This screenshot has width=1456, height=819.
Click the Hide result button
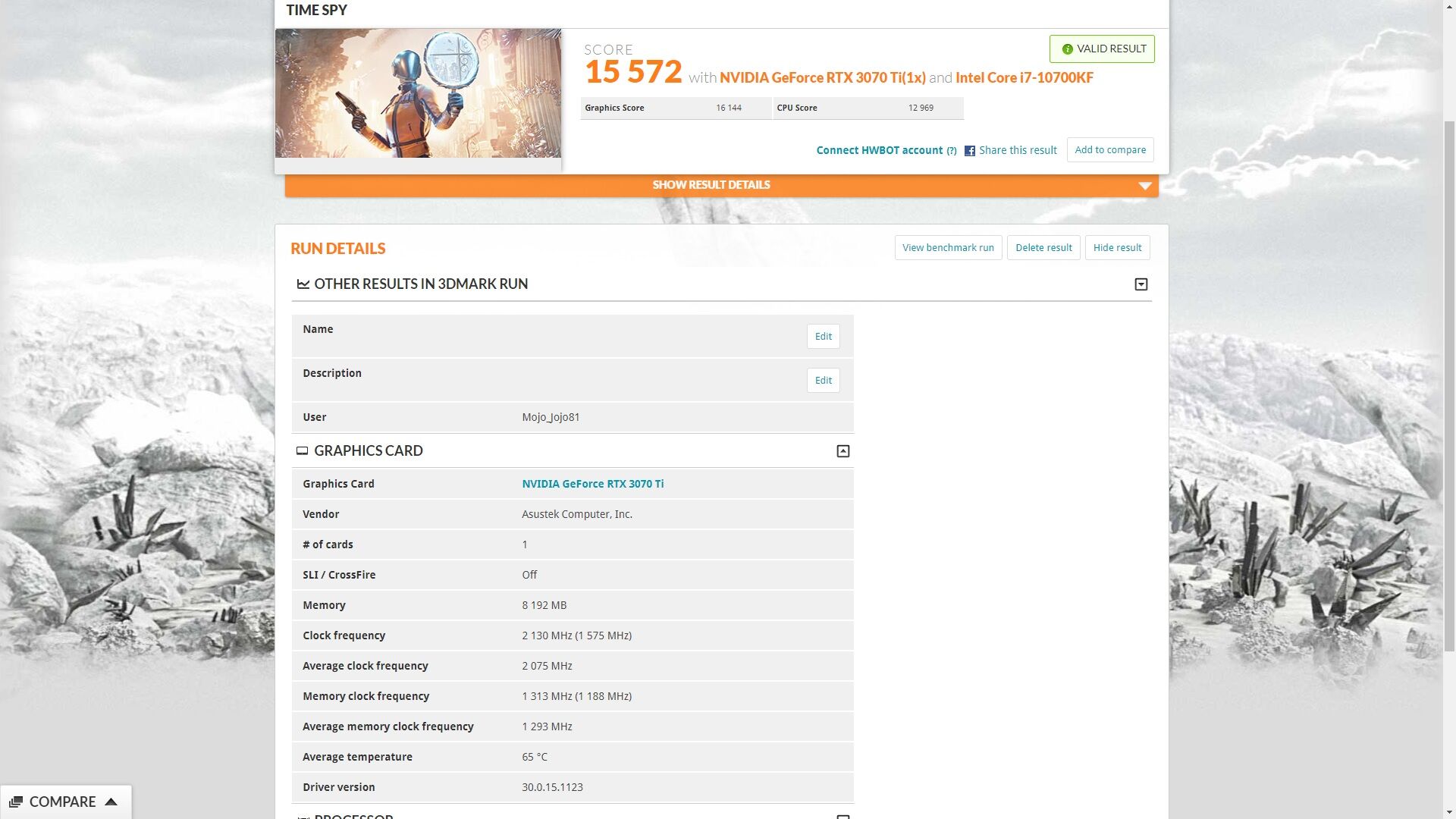point(1117,248)
